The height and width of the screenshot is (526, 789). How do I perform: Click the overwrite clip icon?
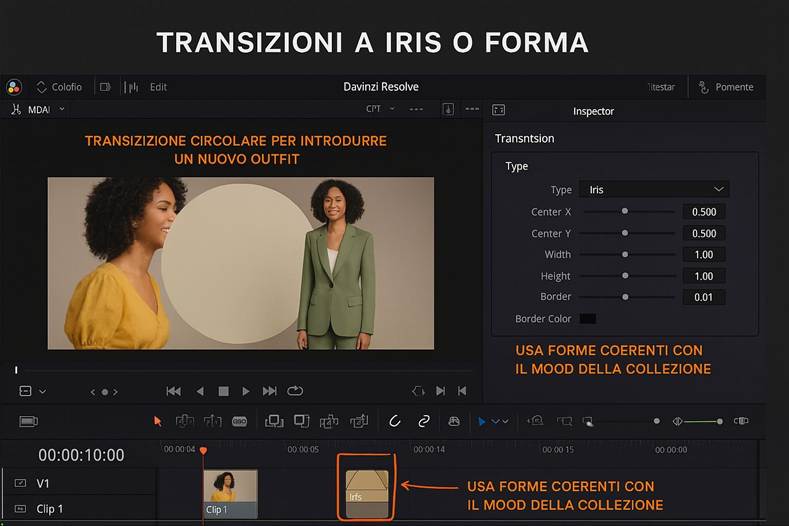301,421
